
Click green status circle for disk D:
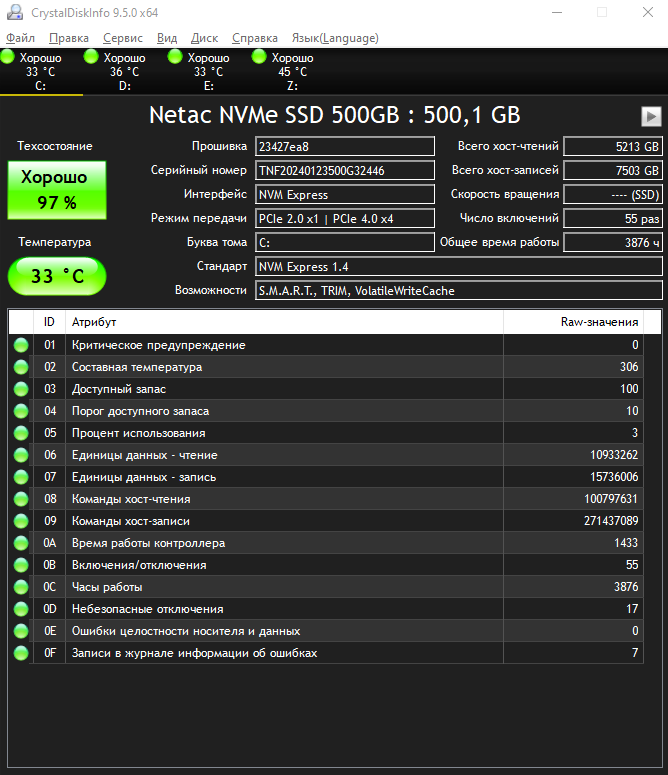click(x=91, y=56)
